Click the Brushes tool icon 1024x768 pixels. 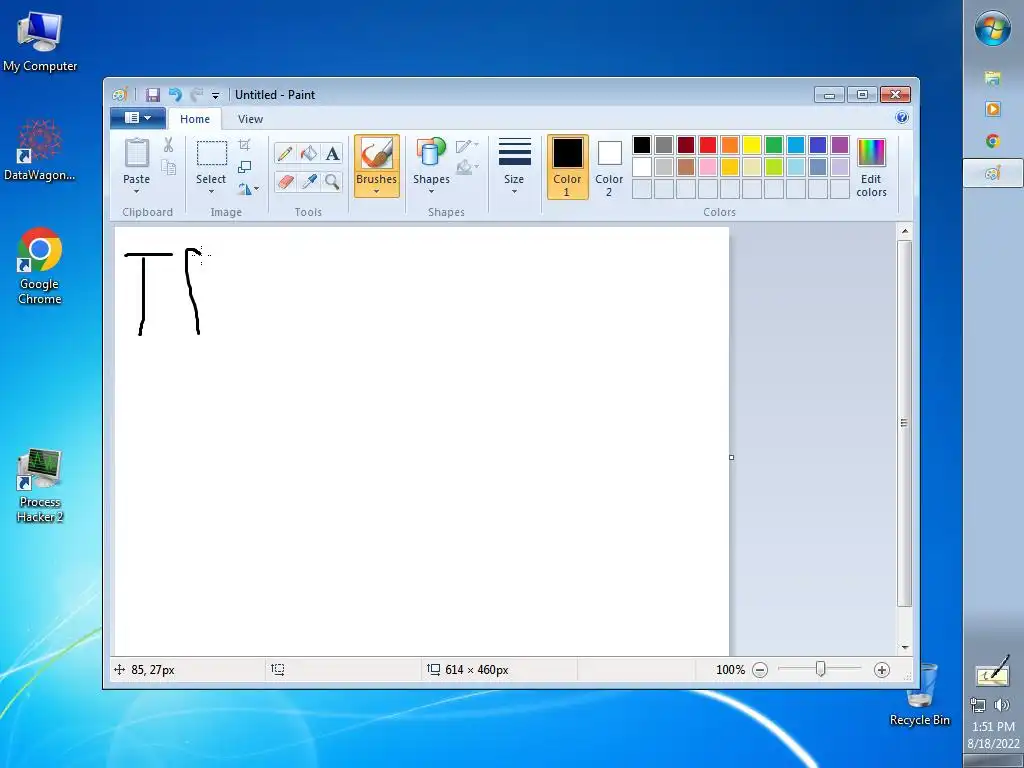tap(377, 155)
